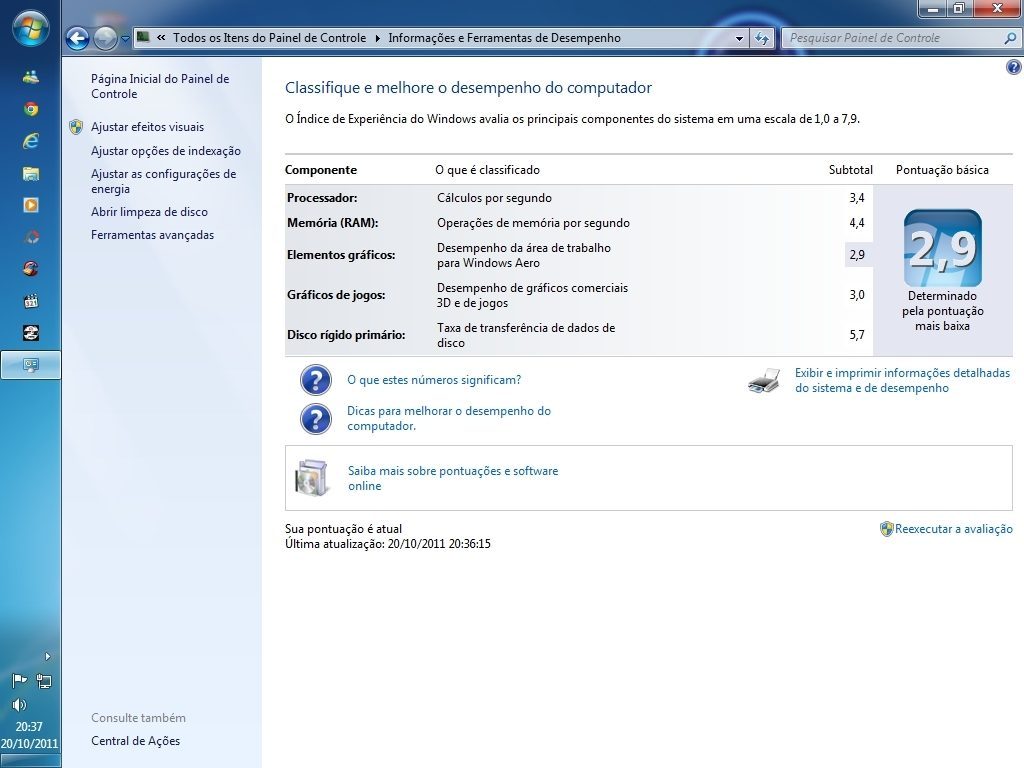Open Ferramentas avançadas
This screenshot has height=768, width=1024.
pos(152,235)
